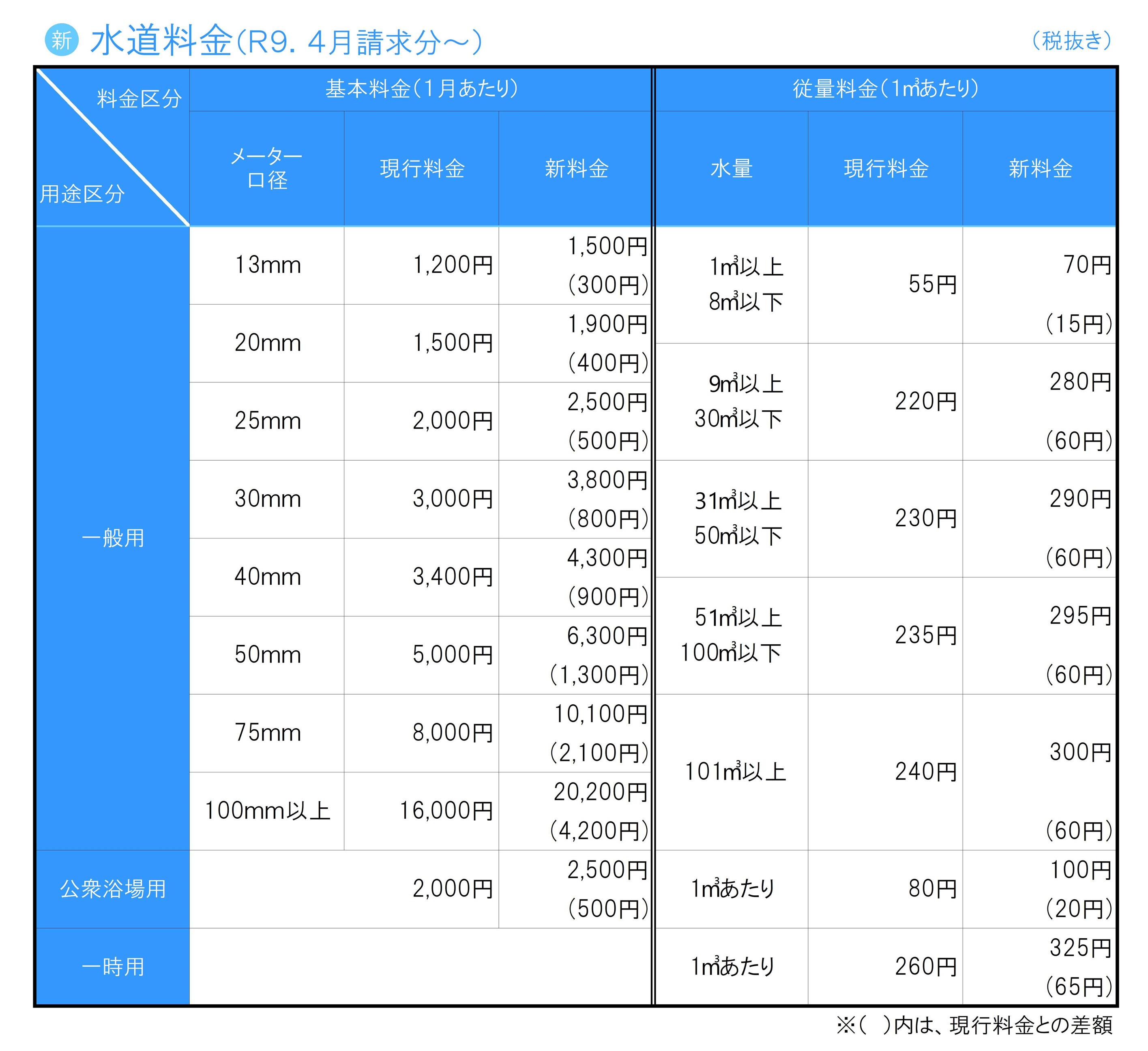Click the 基本料金(1月あたり) header

point(421,89)
